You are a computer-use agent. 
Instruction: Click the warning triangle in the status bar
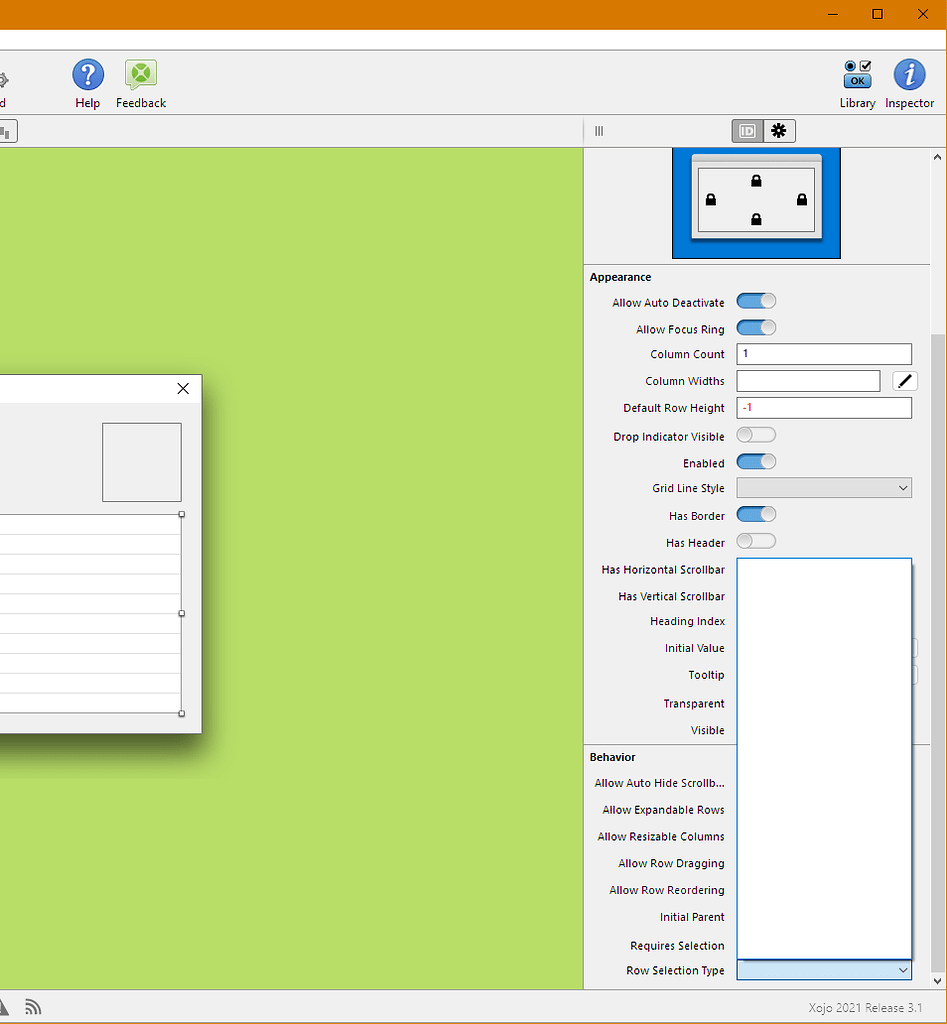pyautogui.click(x=6, y=1007)
